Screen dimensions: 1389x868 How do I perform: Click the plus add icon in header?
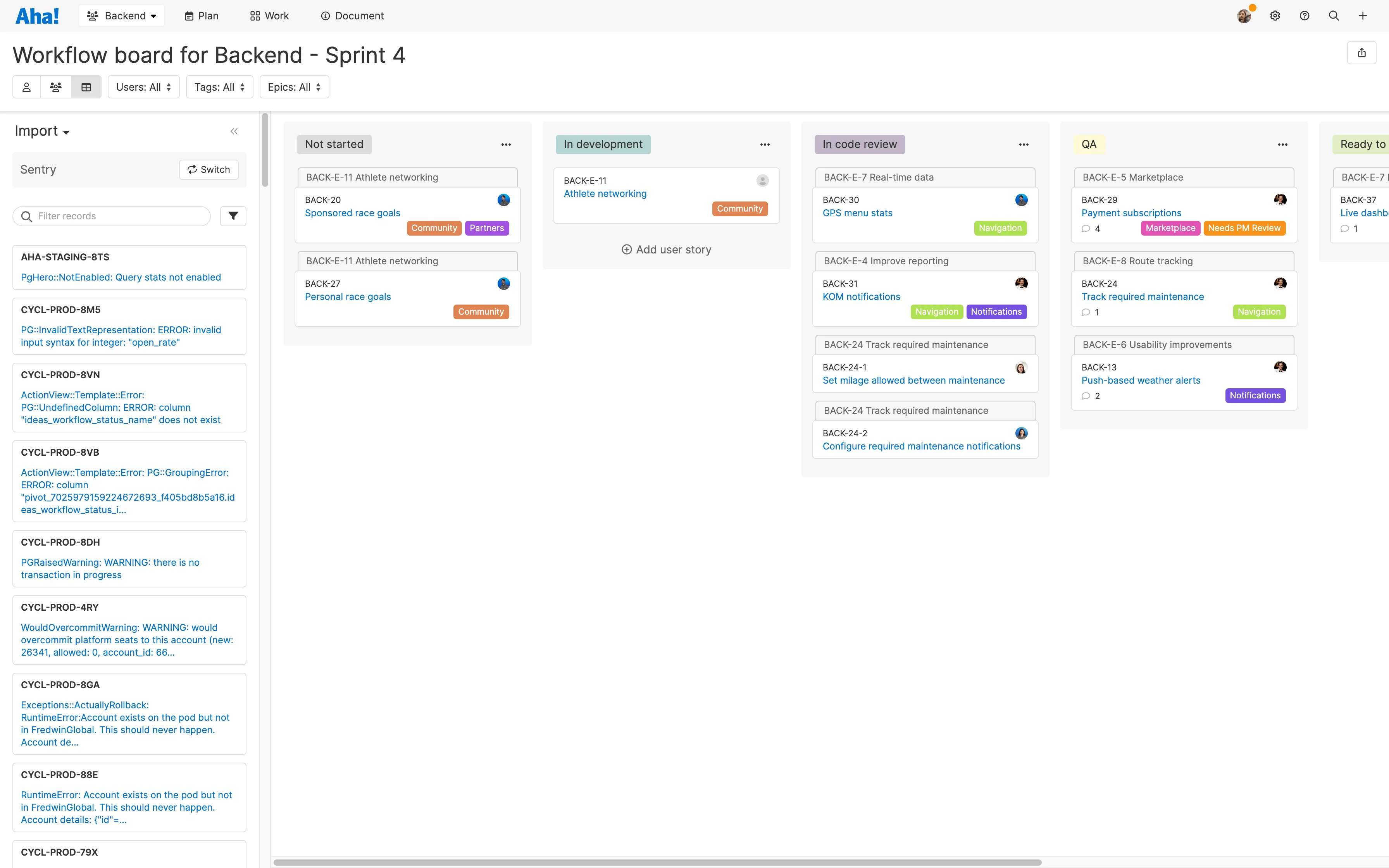(x=1363, y=16)
